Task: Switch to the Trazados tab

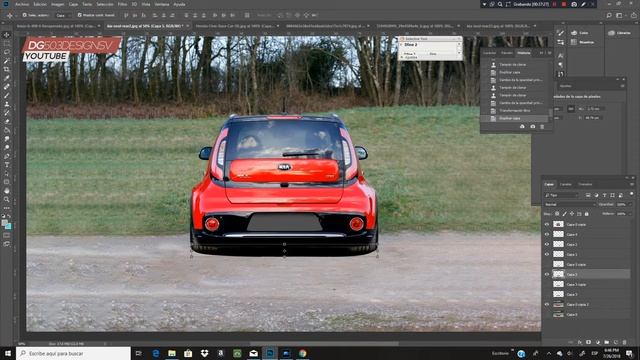Action: 585,184
